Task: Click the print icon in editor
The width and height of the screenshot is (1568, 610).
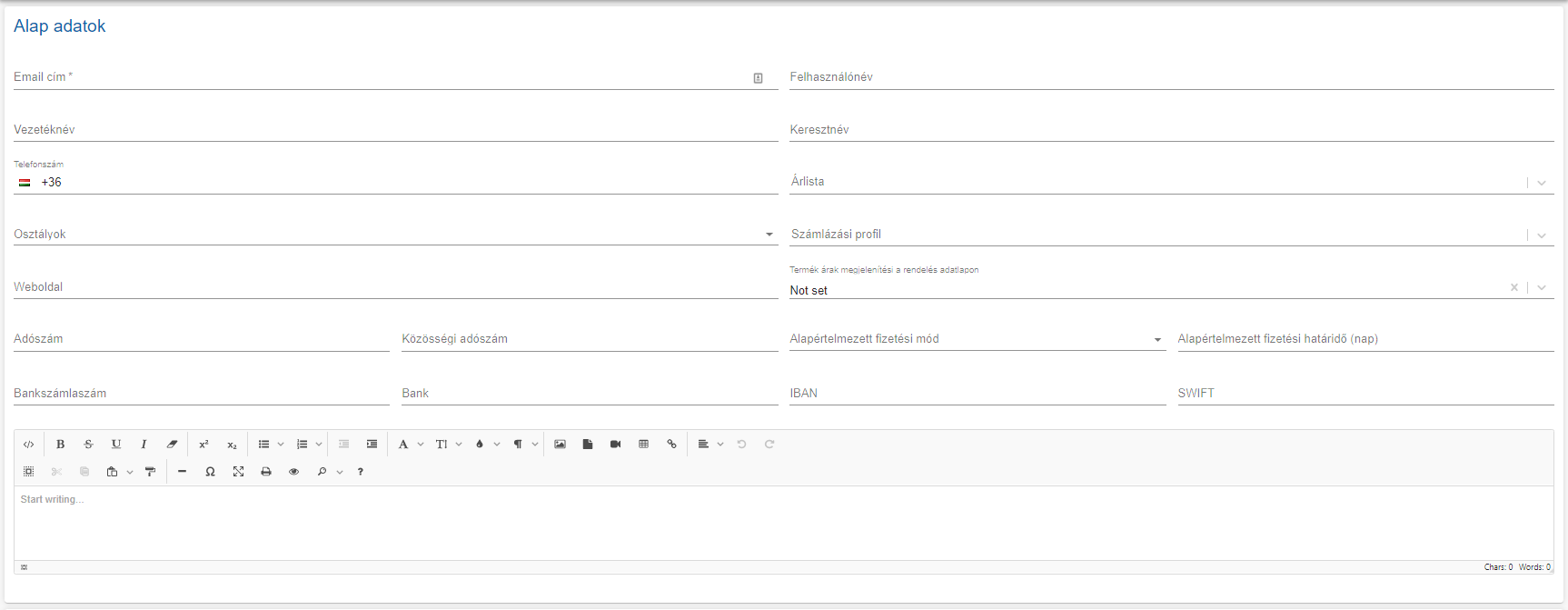Action: coord(266,472)
